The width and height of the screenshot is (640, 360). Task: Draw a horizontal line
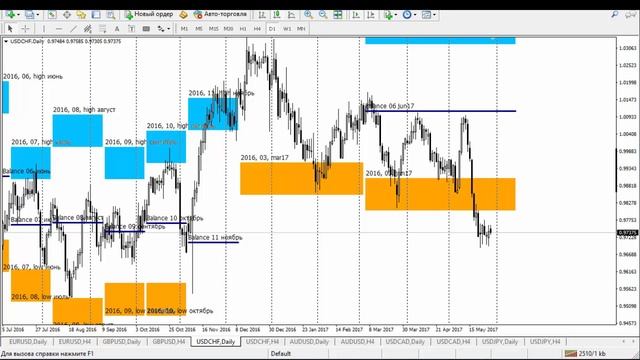(59, 29)
